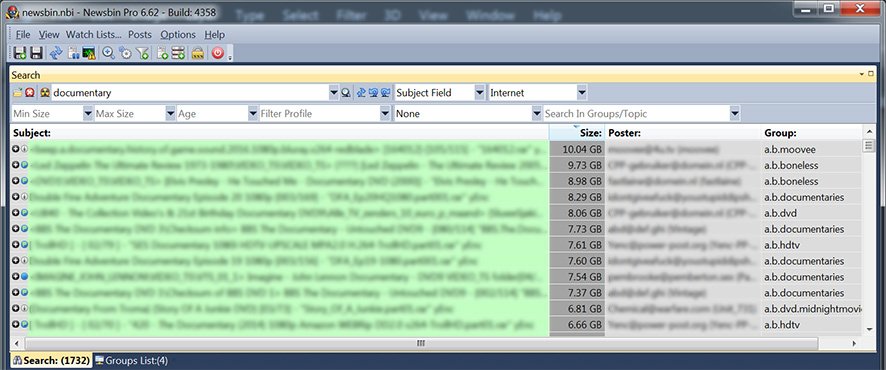Click the status icon of the 10.04 GB row
This screenshot has width=886, height=370.
pos(24,149)
